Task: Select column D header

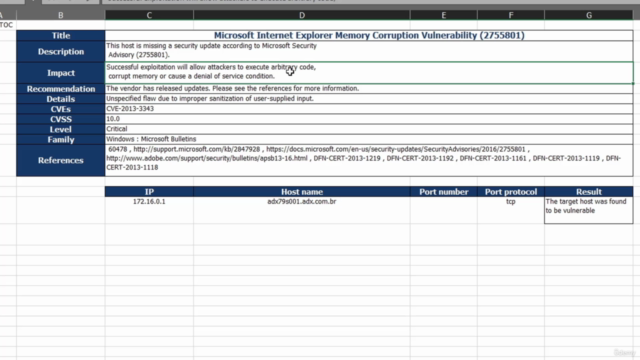Action: pyautogui.click(x=302, y=15)
